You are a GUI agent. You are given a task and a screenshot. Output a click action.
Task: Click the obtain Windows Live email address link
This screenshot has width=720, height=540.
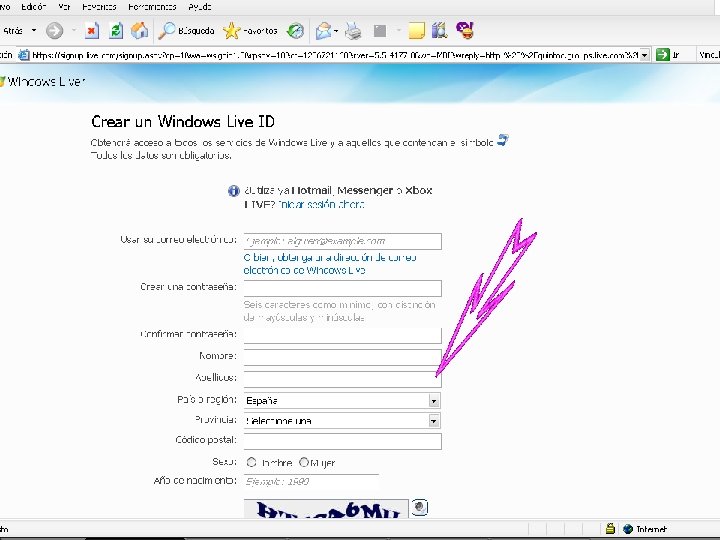click(x=330, y=264)
